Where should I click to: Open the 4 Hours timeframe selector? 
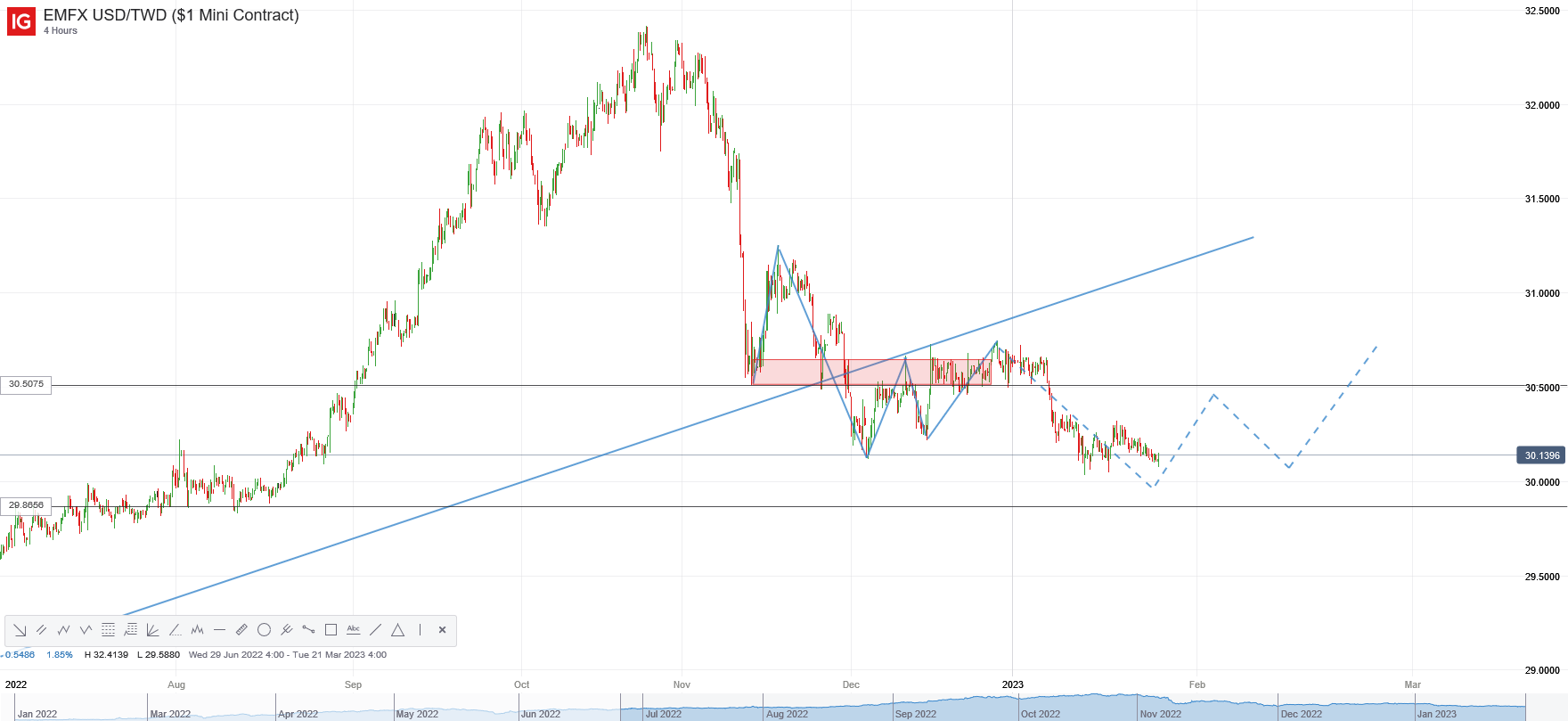pyautogui.click(x=61, y=31)
